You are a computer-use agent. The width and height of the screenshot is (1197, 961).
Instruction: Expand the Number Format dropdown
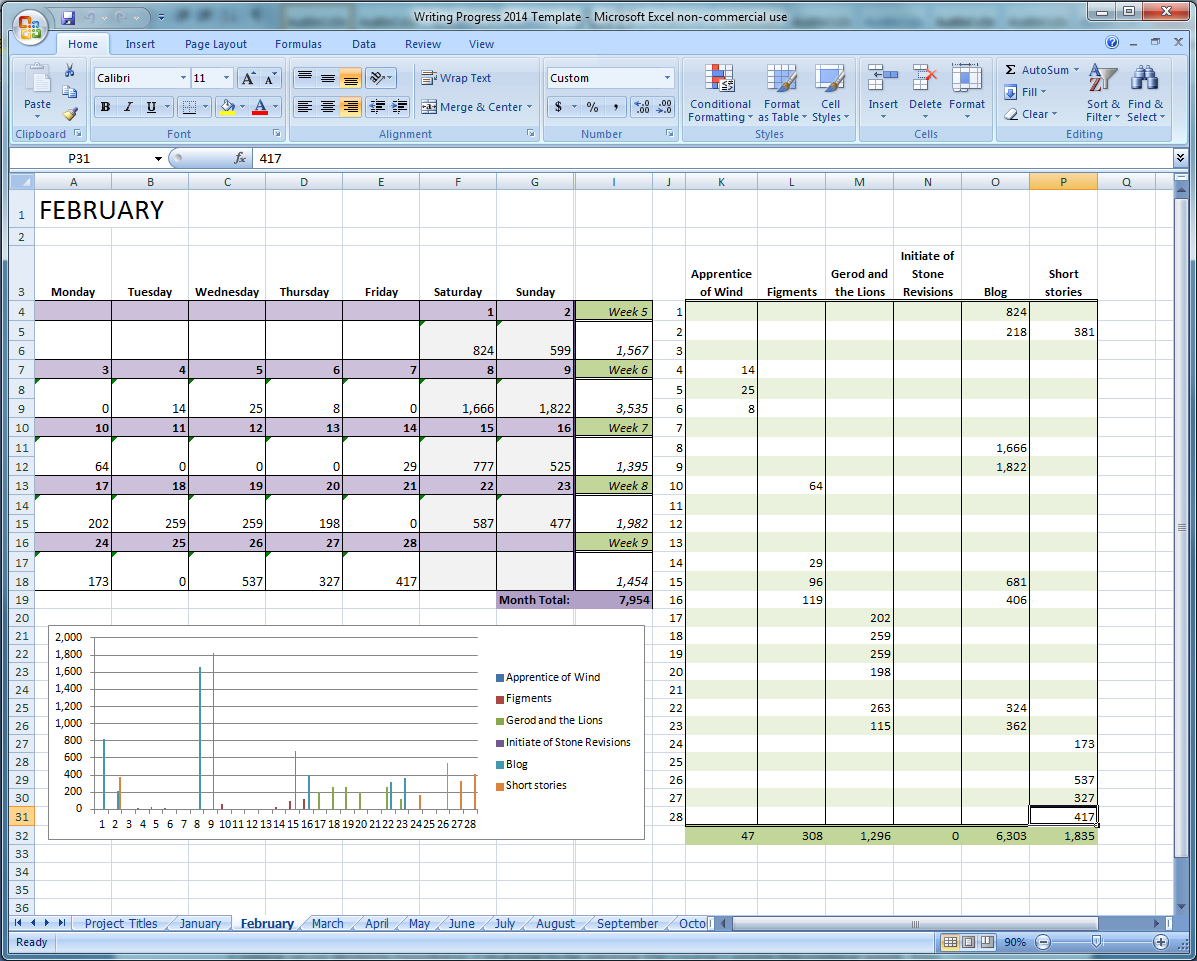pos(667,78)
